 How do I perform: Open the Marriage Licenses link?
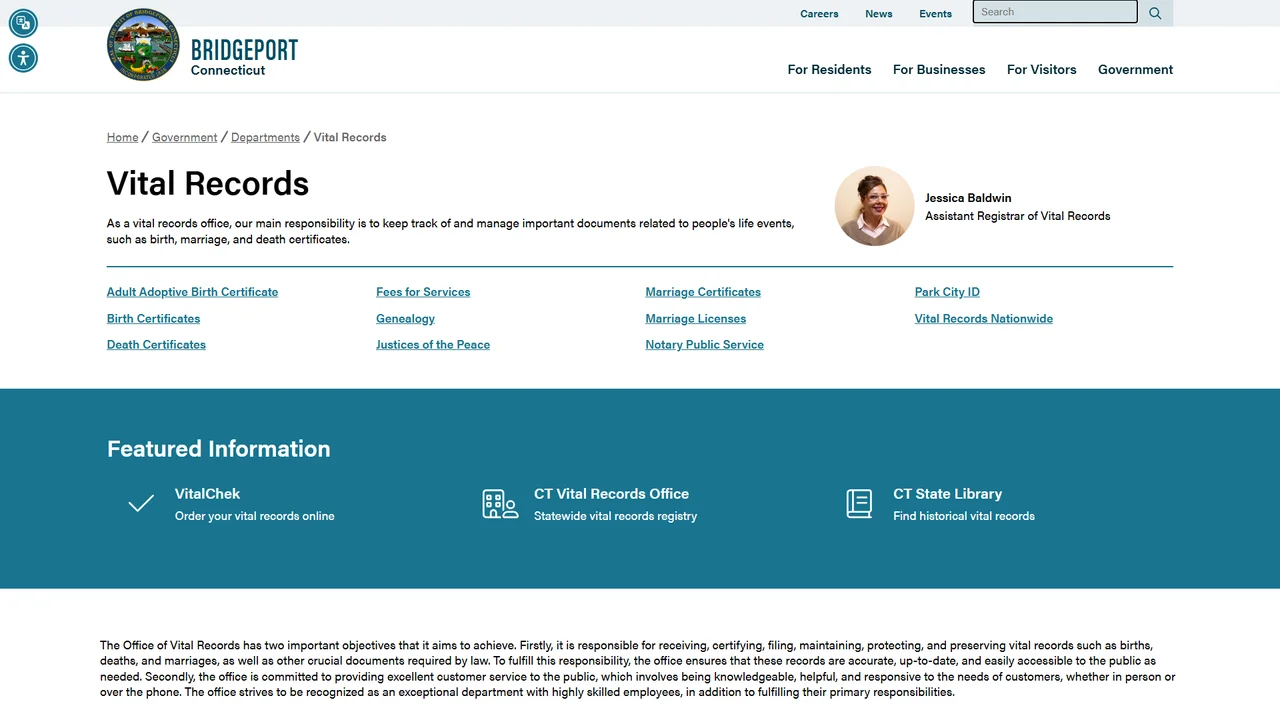[x=696, y=319]
